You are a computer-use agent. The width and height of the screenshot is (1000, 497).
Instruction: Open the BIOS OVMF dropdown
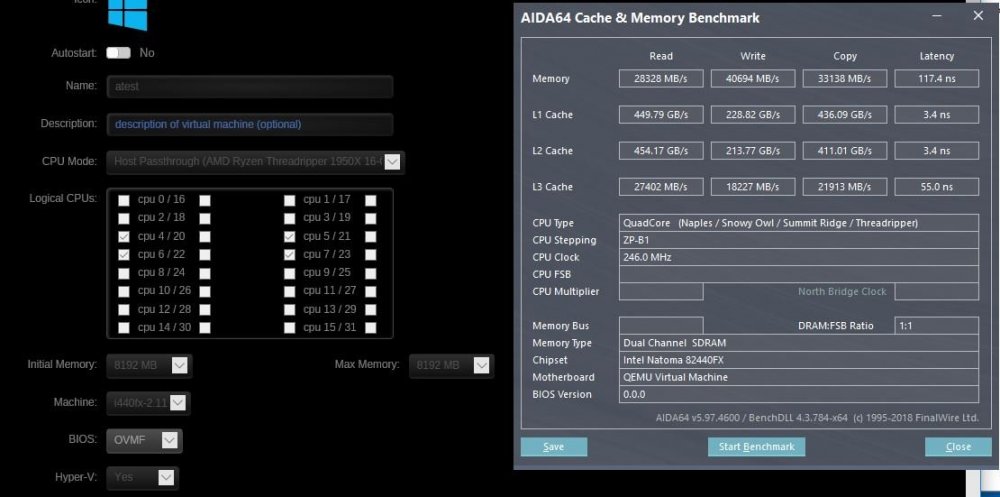[x=144, y=440]
